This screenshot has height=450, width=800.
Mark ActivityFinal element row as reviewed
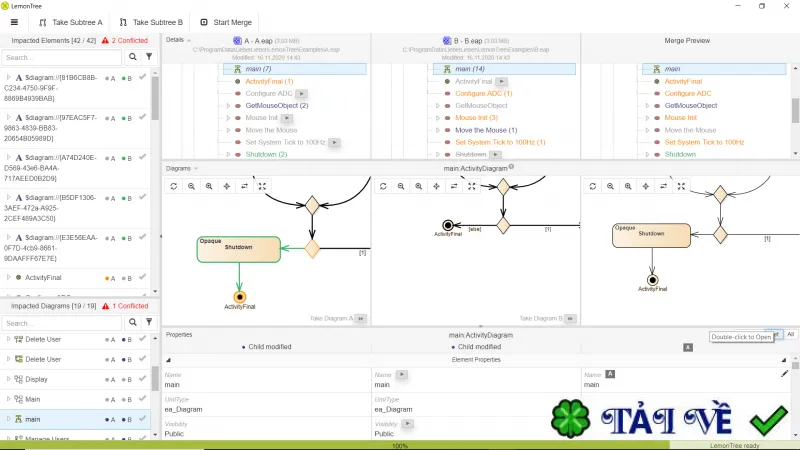[x=143, y=277]
